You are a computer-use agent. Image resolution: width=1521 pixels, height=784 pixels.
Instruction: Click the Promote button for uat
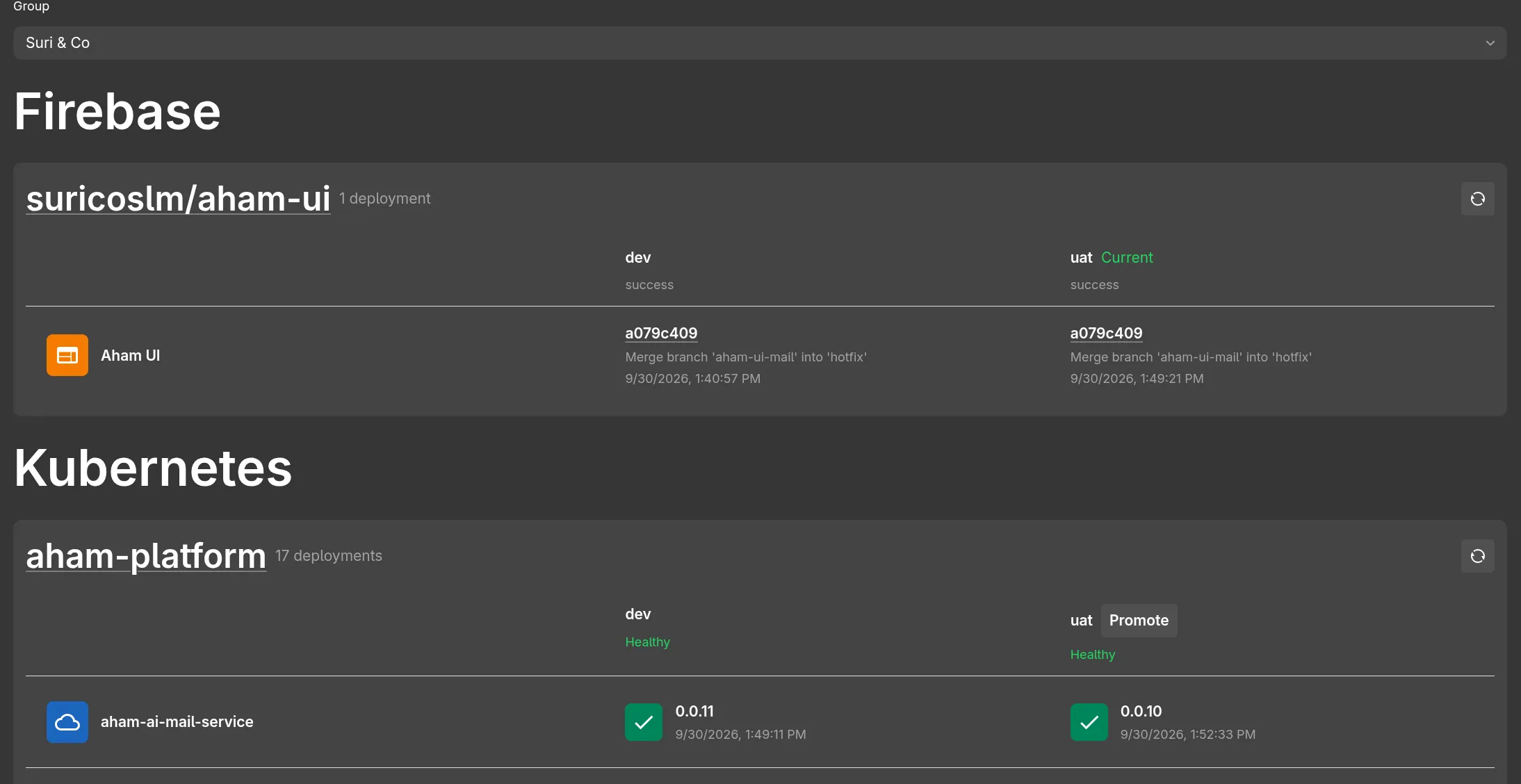pyautogui.click(x=1139, y=621)
